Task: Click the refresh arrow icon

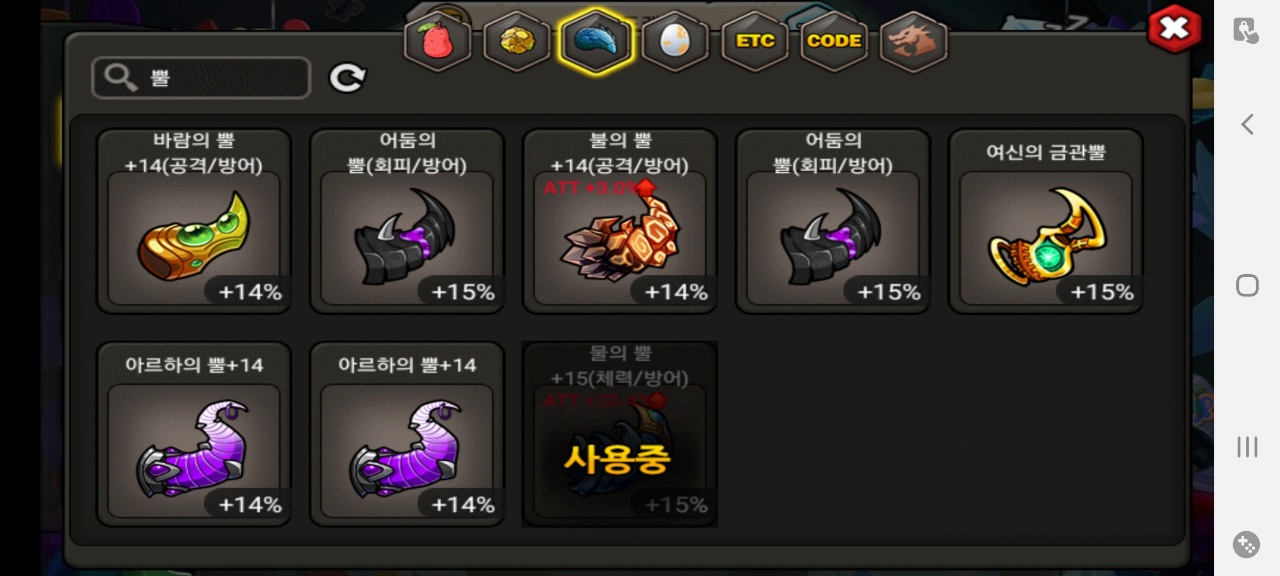Action: [348, 78]
